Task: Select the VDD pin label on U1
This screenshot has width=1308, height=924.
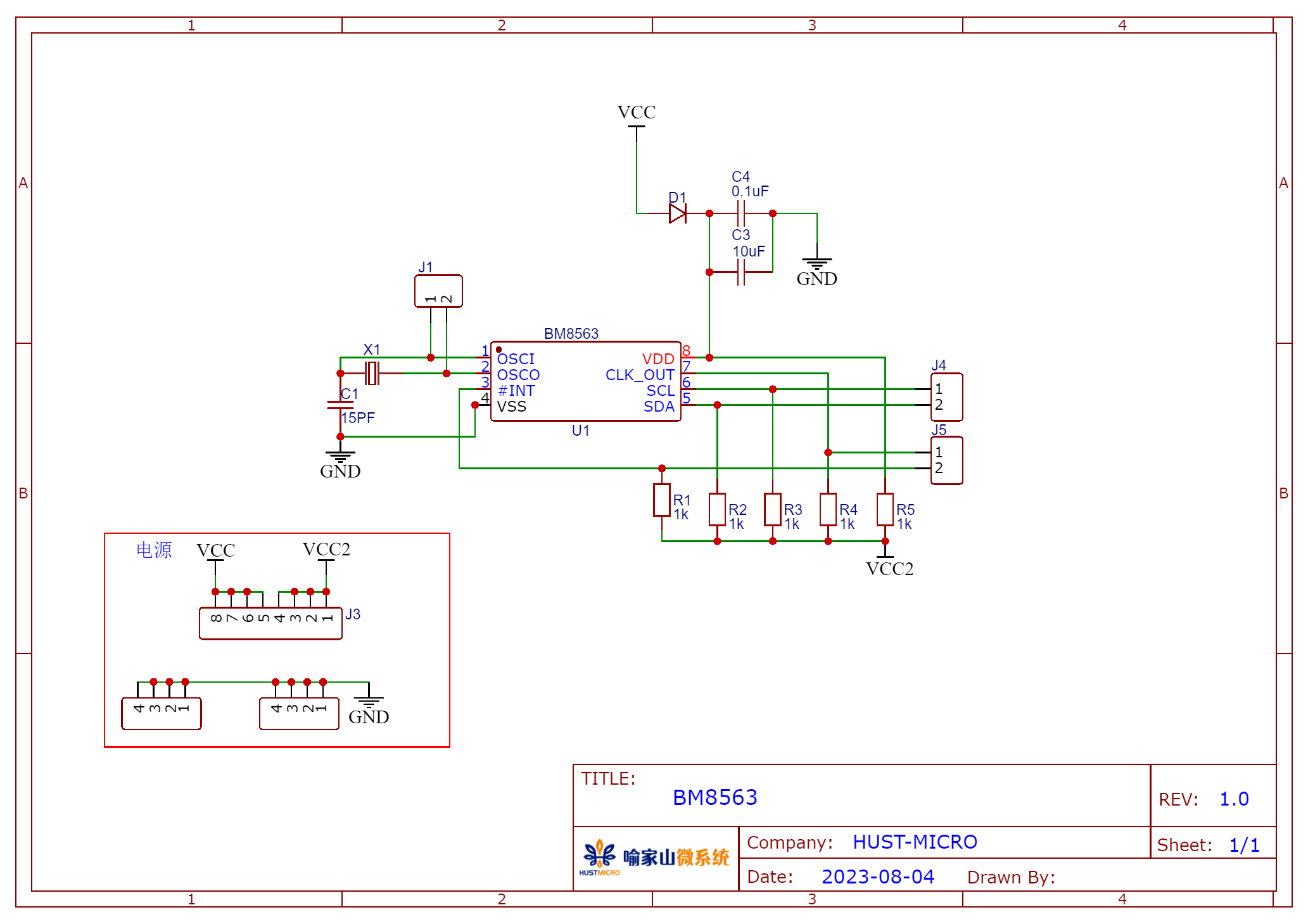Action: (658, 359)
